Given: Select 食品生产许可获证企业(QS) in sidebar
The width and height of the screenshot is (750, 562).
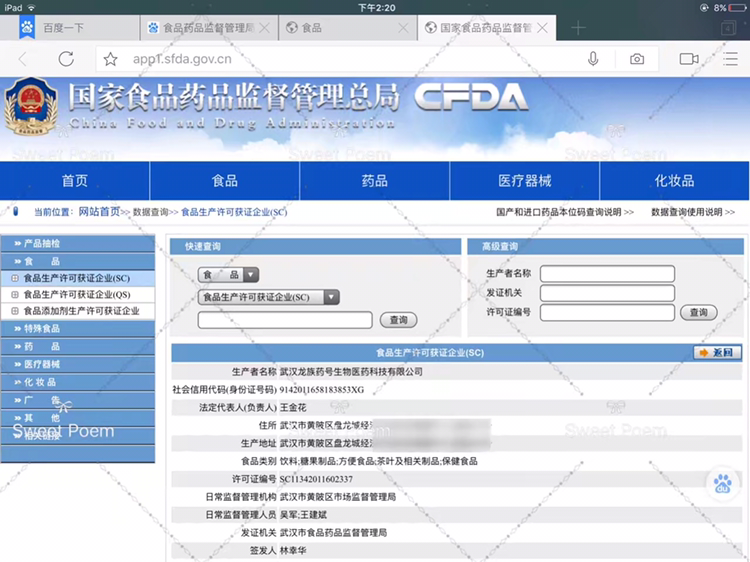Looking at the screenshot, I should pyautogui.click(x=77, y=295).
